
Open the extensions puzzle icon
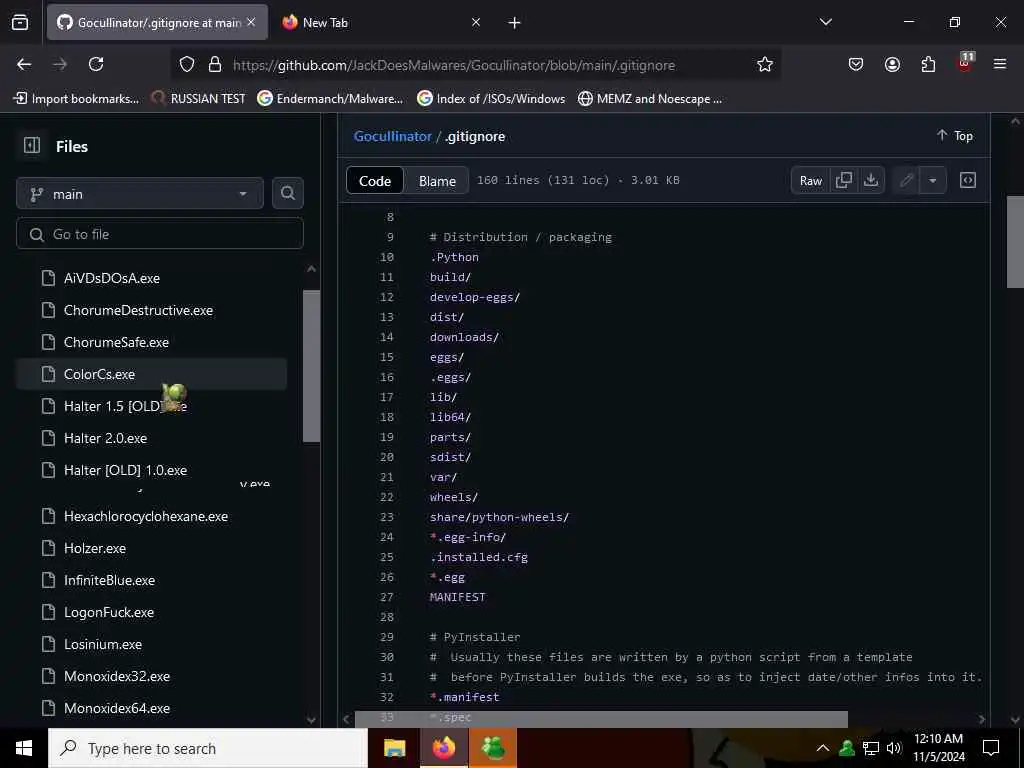tap(928, 64)
